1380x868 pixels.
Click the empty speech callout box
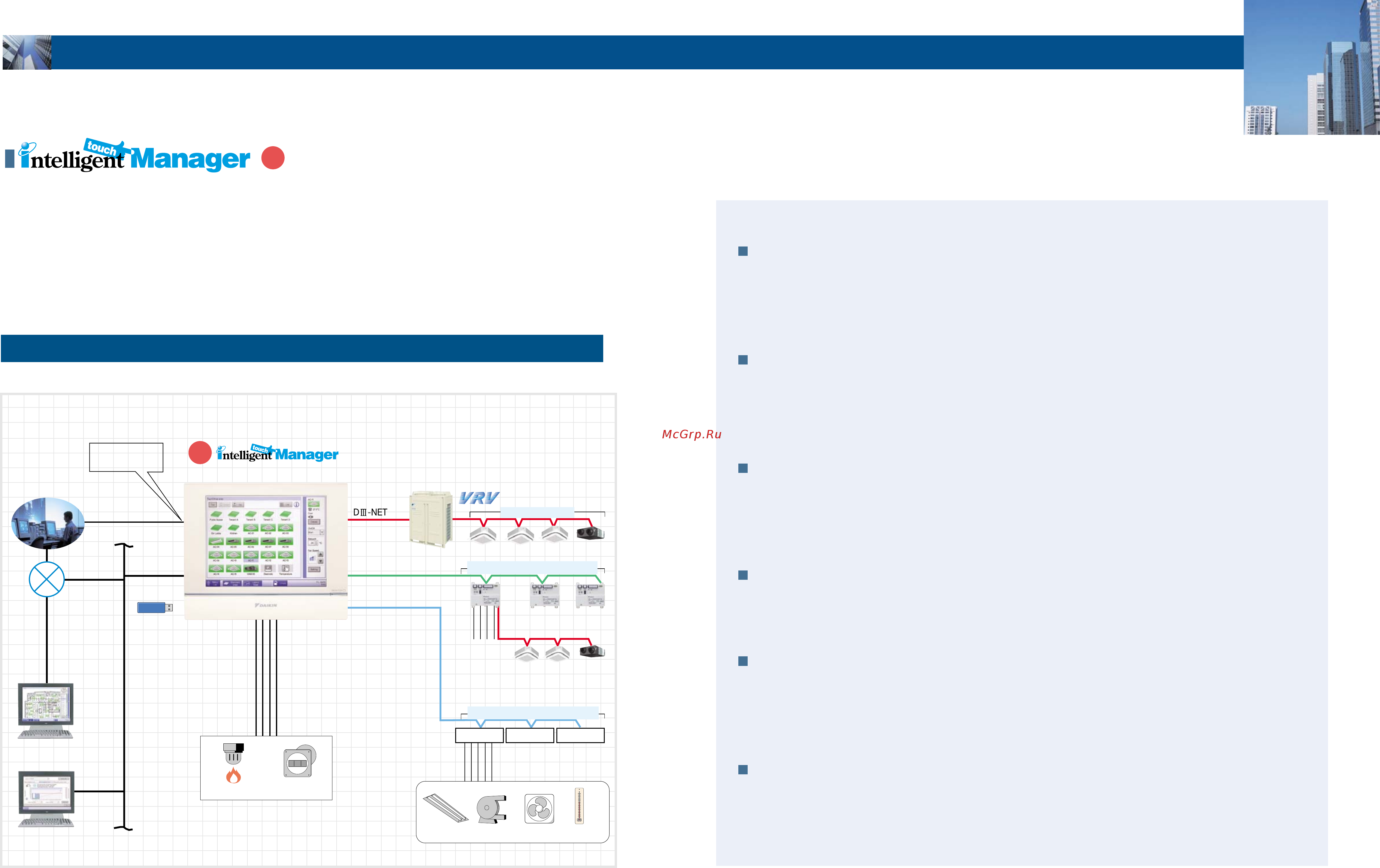coord(126,457)
